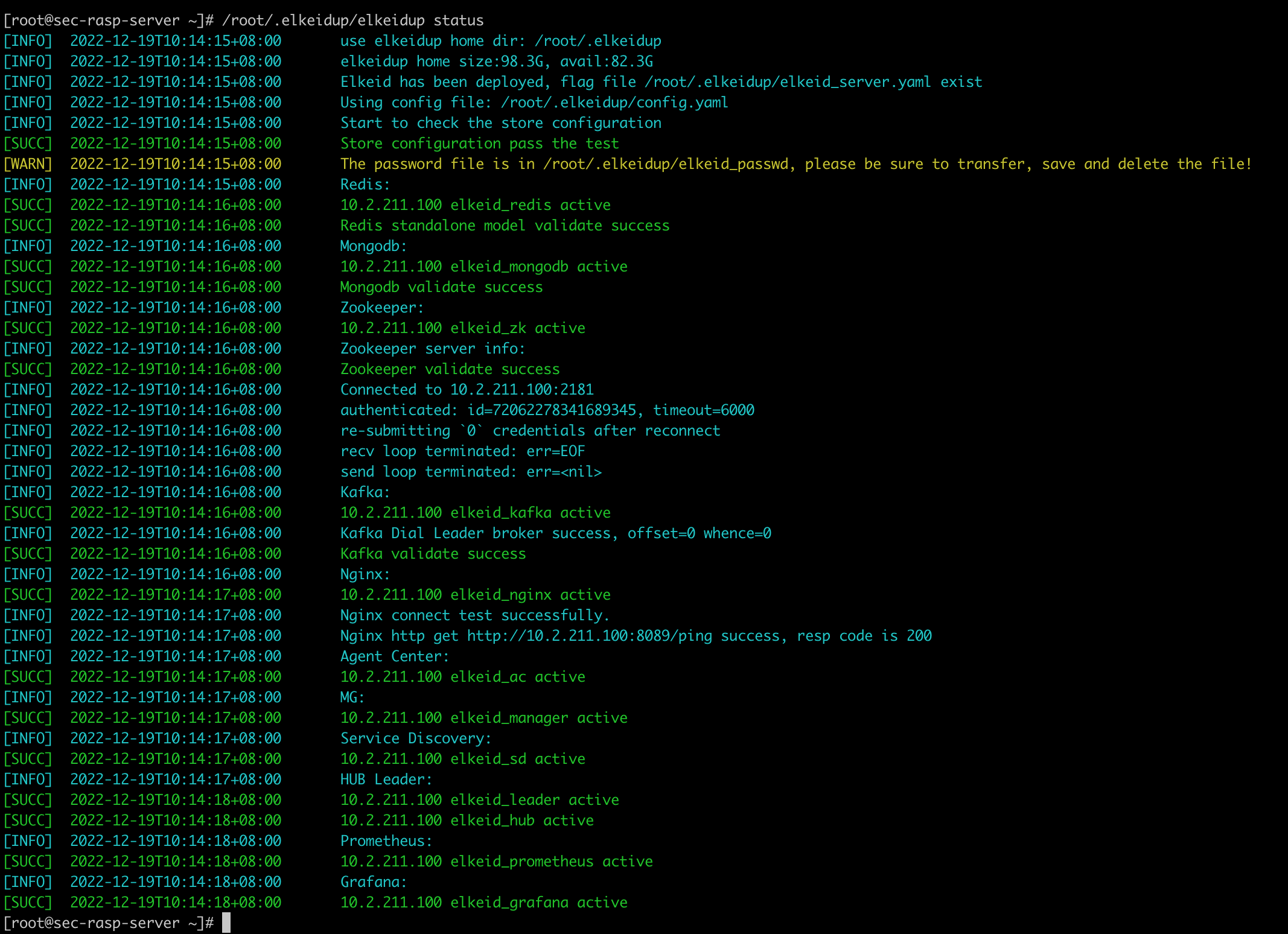Image resolution: width=1288 pixels, height=934 pixels.
Task: Click the elkeid_server.yaml flag file path
Action: (788, 82)
